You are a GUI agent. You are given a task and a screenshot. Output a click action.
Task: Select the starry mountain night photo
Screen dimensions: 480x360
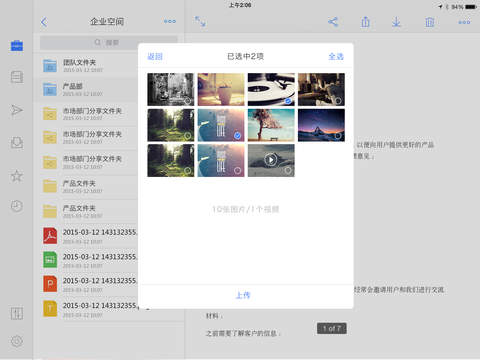click(x=321, y=125)
